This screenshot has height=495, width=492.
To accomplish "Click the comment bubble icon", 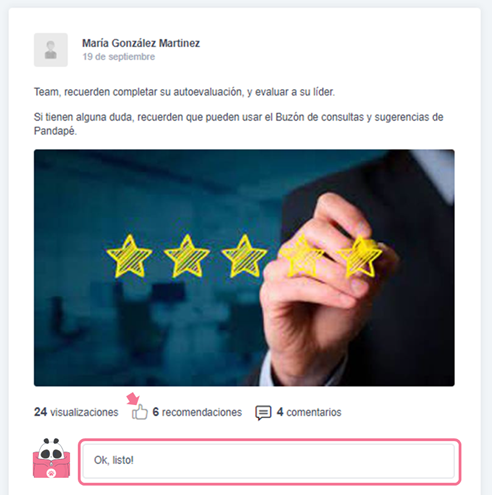I will (263, 413).
